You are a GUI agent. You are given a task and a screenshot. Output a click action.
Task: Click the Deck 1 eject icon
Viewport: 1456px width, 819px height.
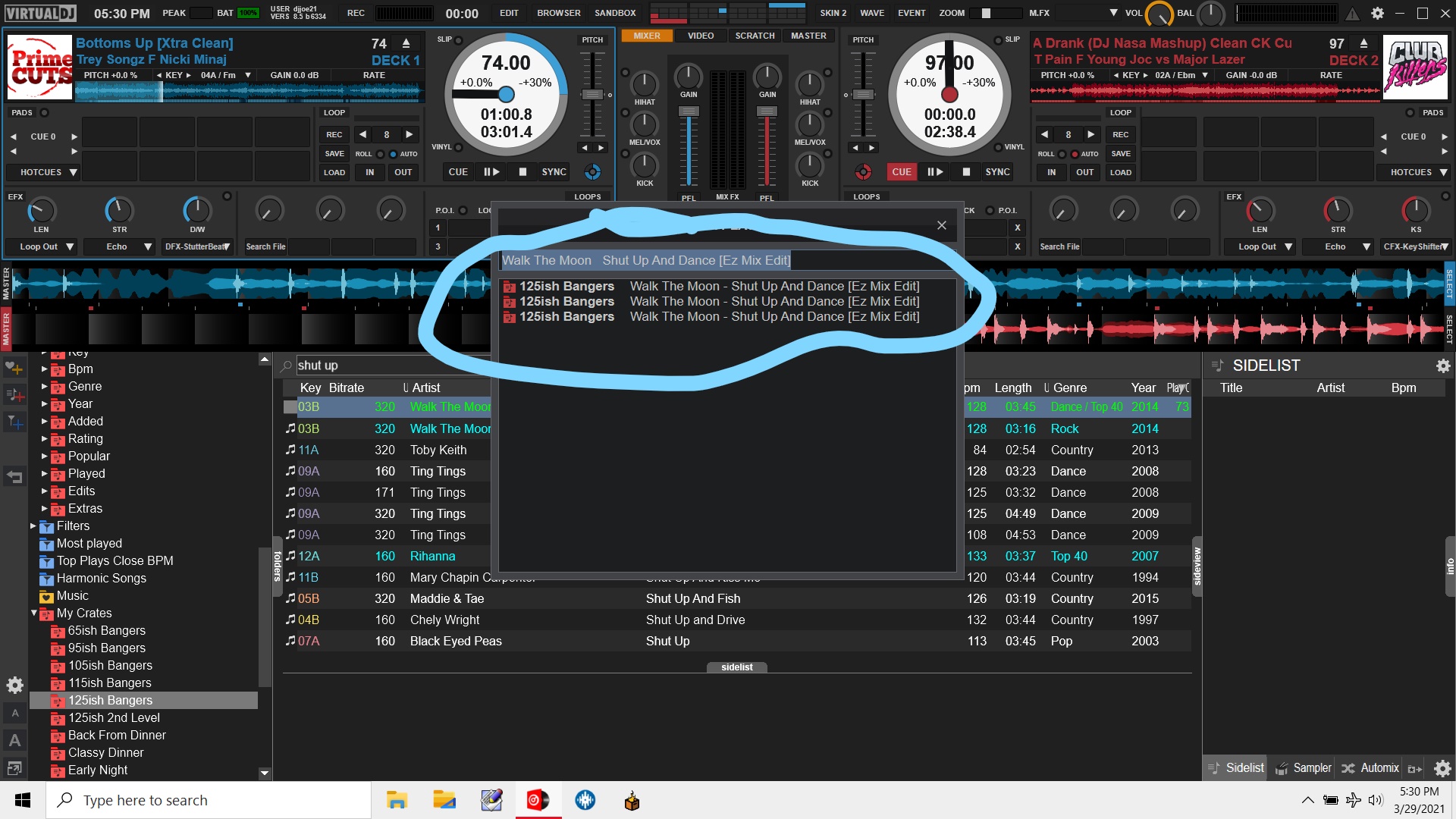click(x=406, y=43)
